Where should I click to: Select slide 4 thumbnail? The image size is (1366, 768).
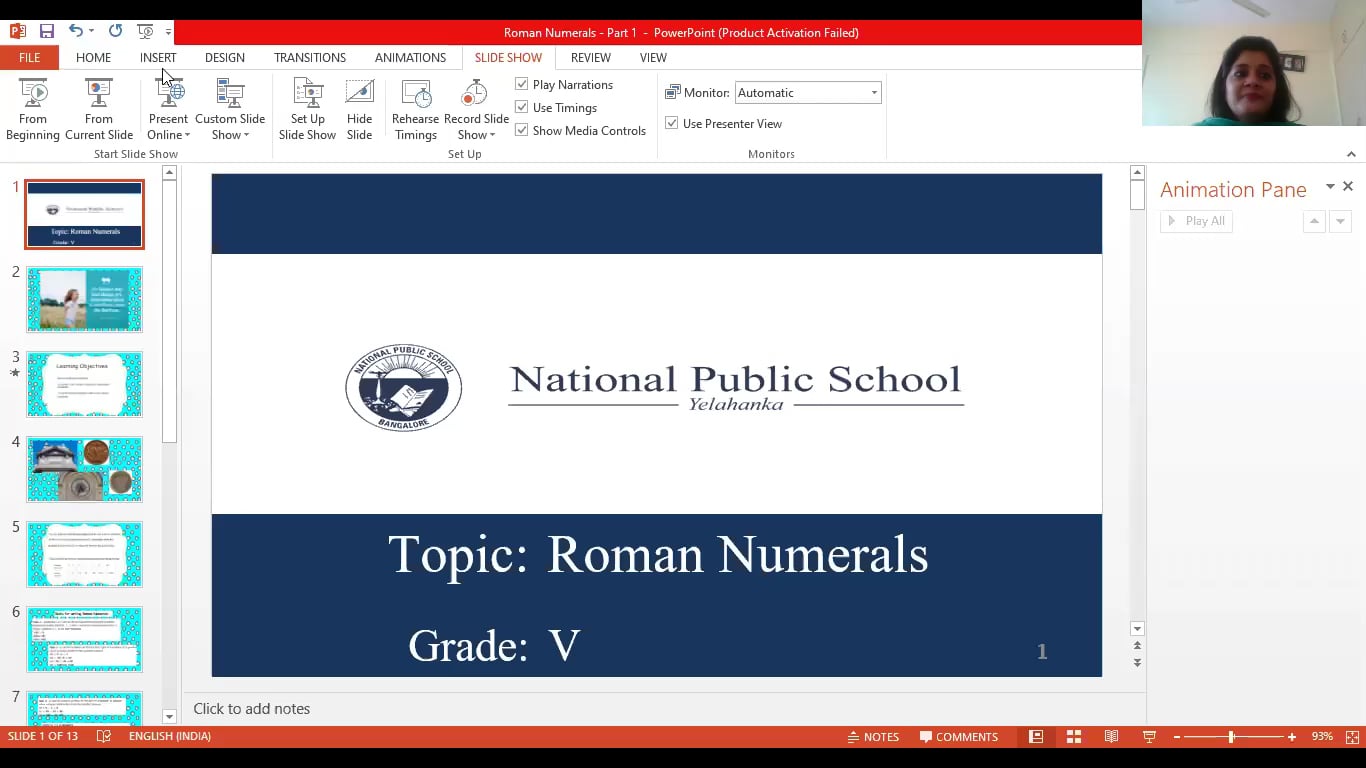[84, 469]
